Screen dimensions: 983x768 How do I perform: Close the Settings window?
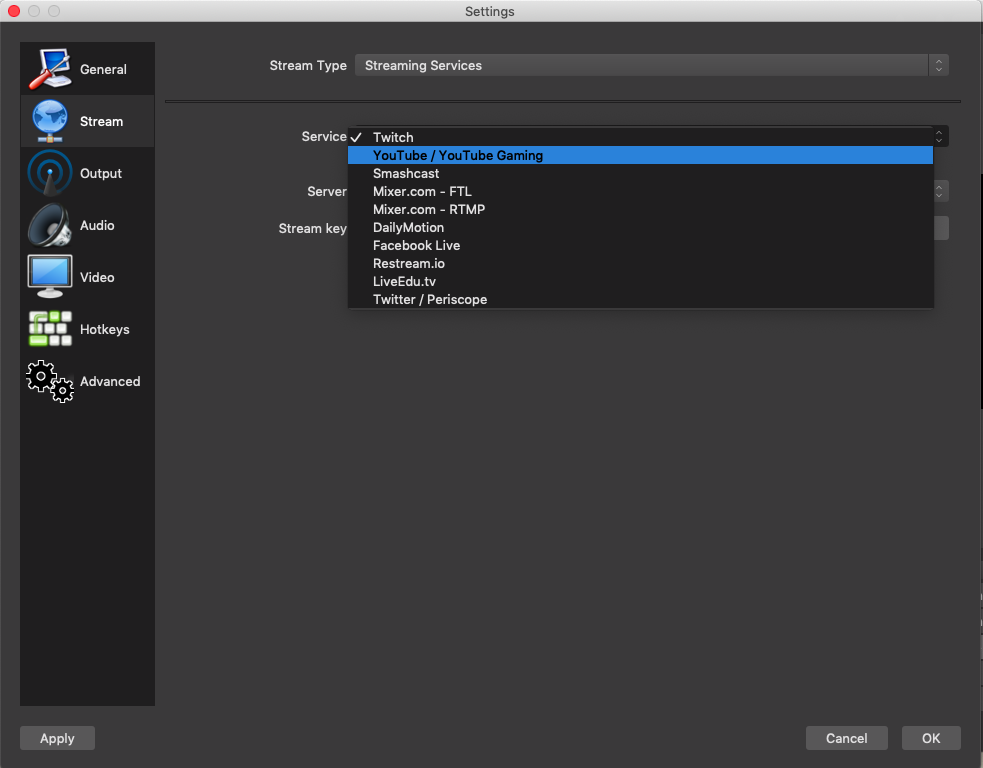click(14, 11)
